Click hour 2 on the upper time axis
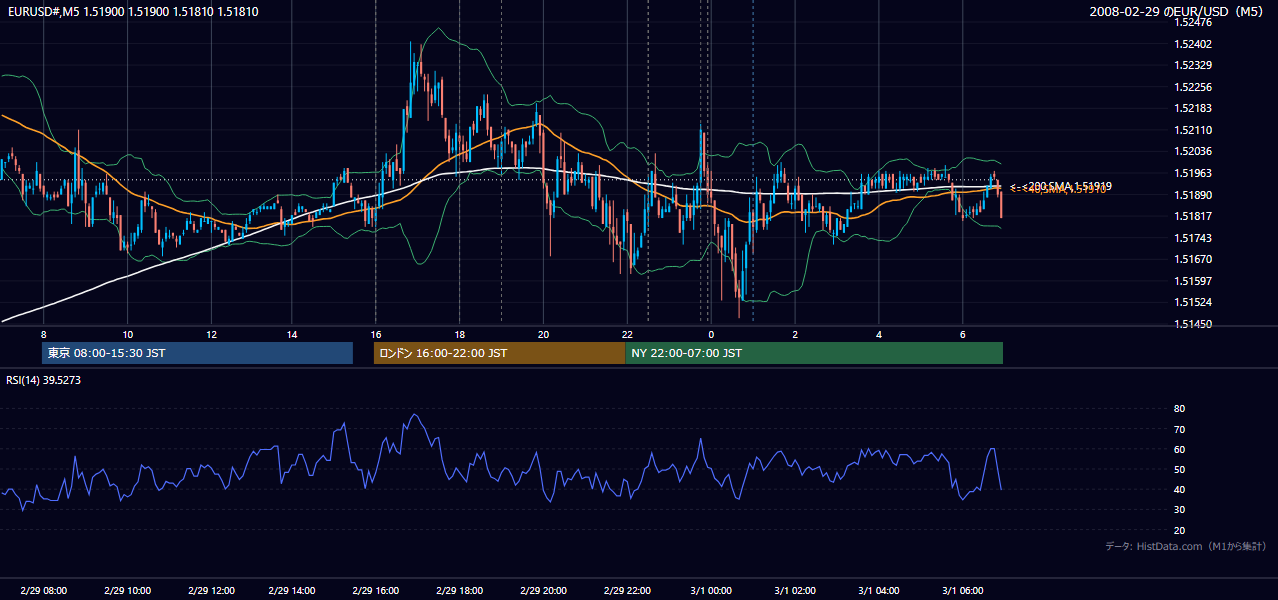Image resolution: width=1278 pixels, height=600 pixels. coord(795,334)
